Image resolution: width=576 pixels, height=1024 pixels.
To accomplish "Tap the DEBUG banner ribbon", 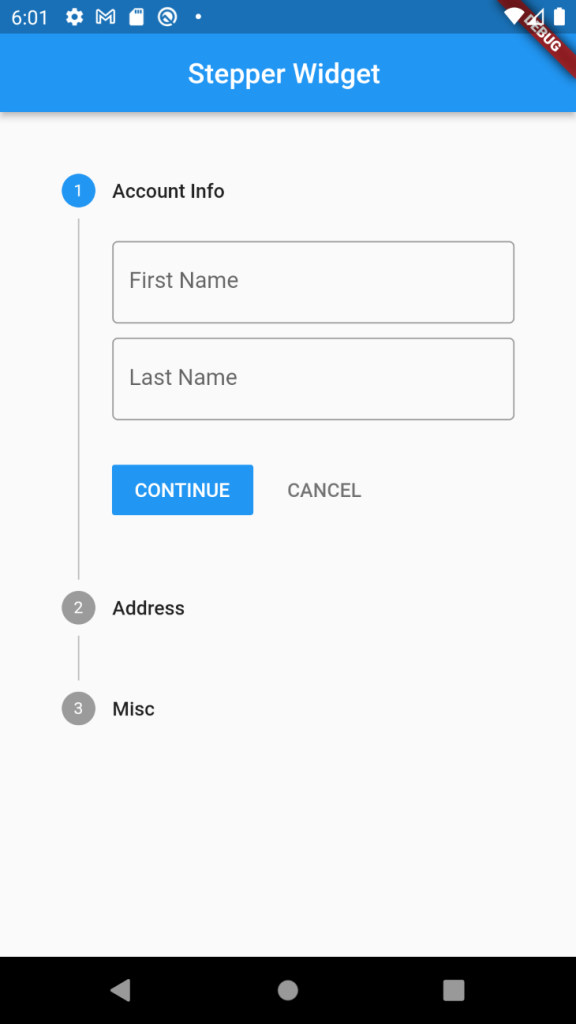I will coord(544,36).
